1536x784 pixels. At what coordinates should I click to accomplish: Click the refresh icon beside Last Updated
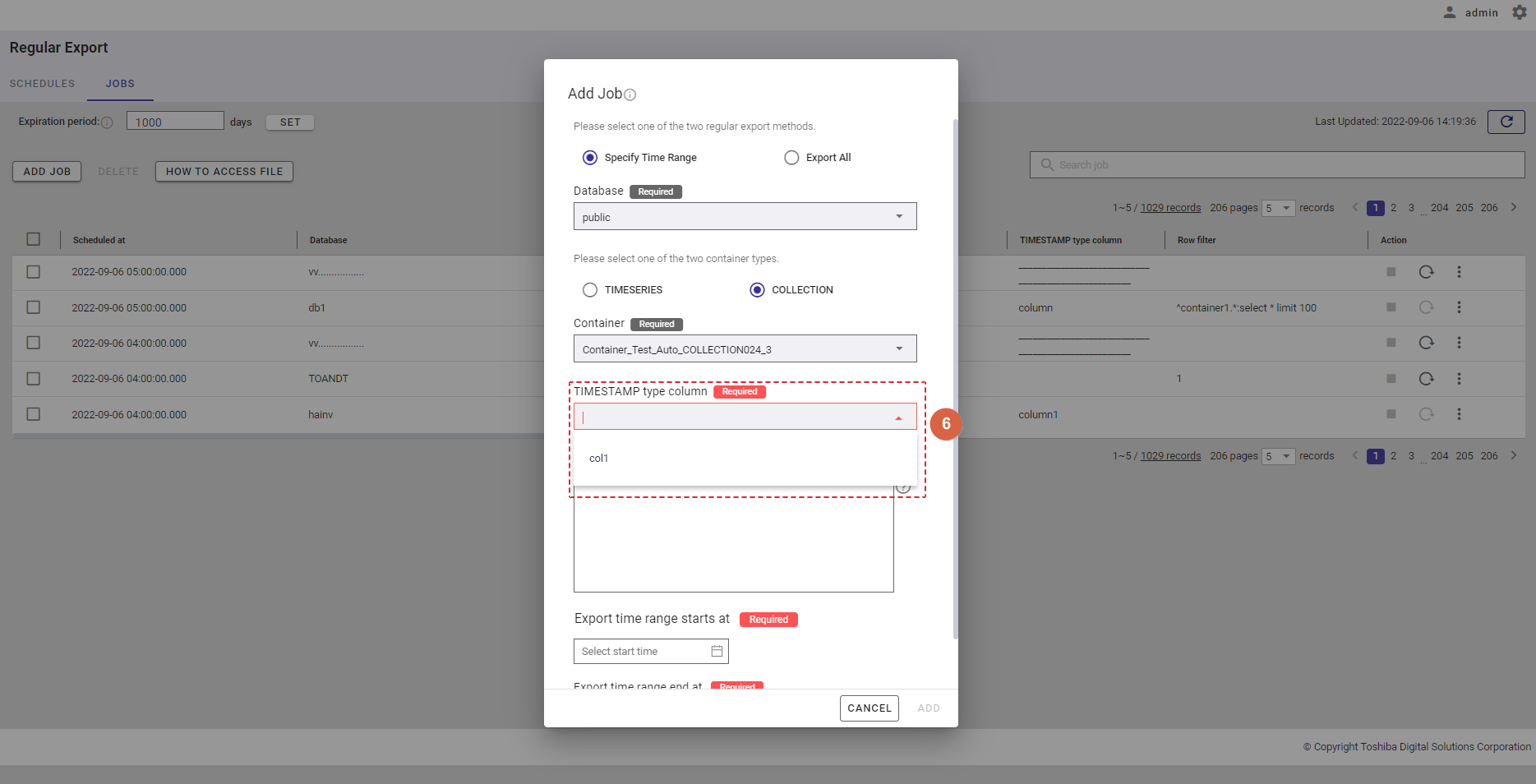pyautogui.click(x=1506, y=122)
